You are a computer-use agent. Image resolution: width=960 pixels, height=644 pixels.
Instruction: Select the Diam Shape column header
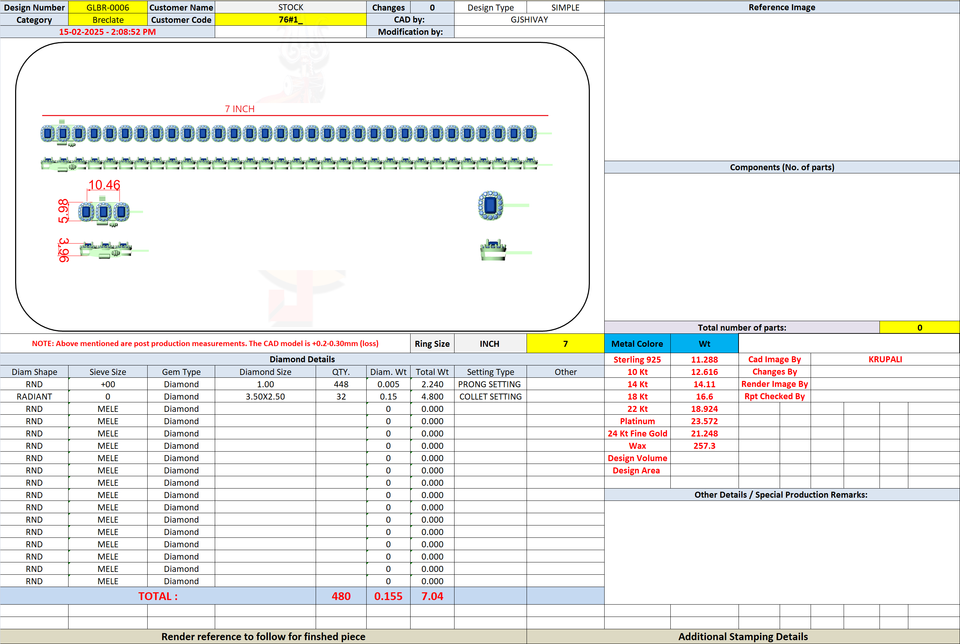click(x=34, y=372)
